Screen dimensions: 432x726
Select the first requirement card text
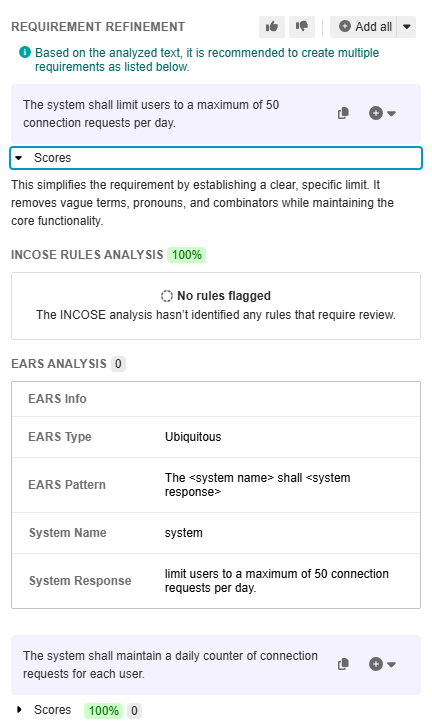(x=151, y=114)
